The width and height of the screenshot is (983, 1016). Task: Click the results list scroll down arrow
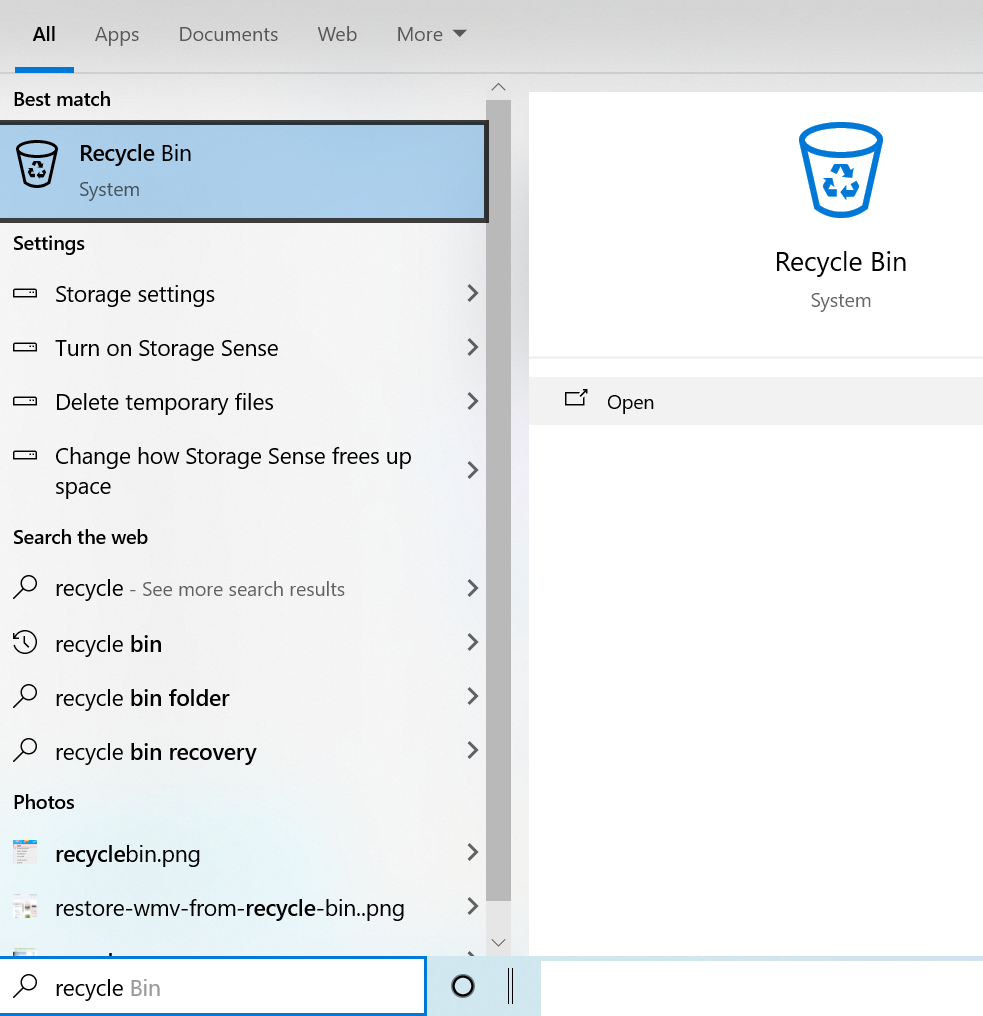pyautogui.click(x=498, y=943)
